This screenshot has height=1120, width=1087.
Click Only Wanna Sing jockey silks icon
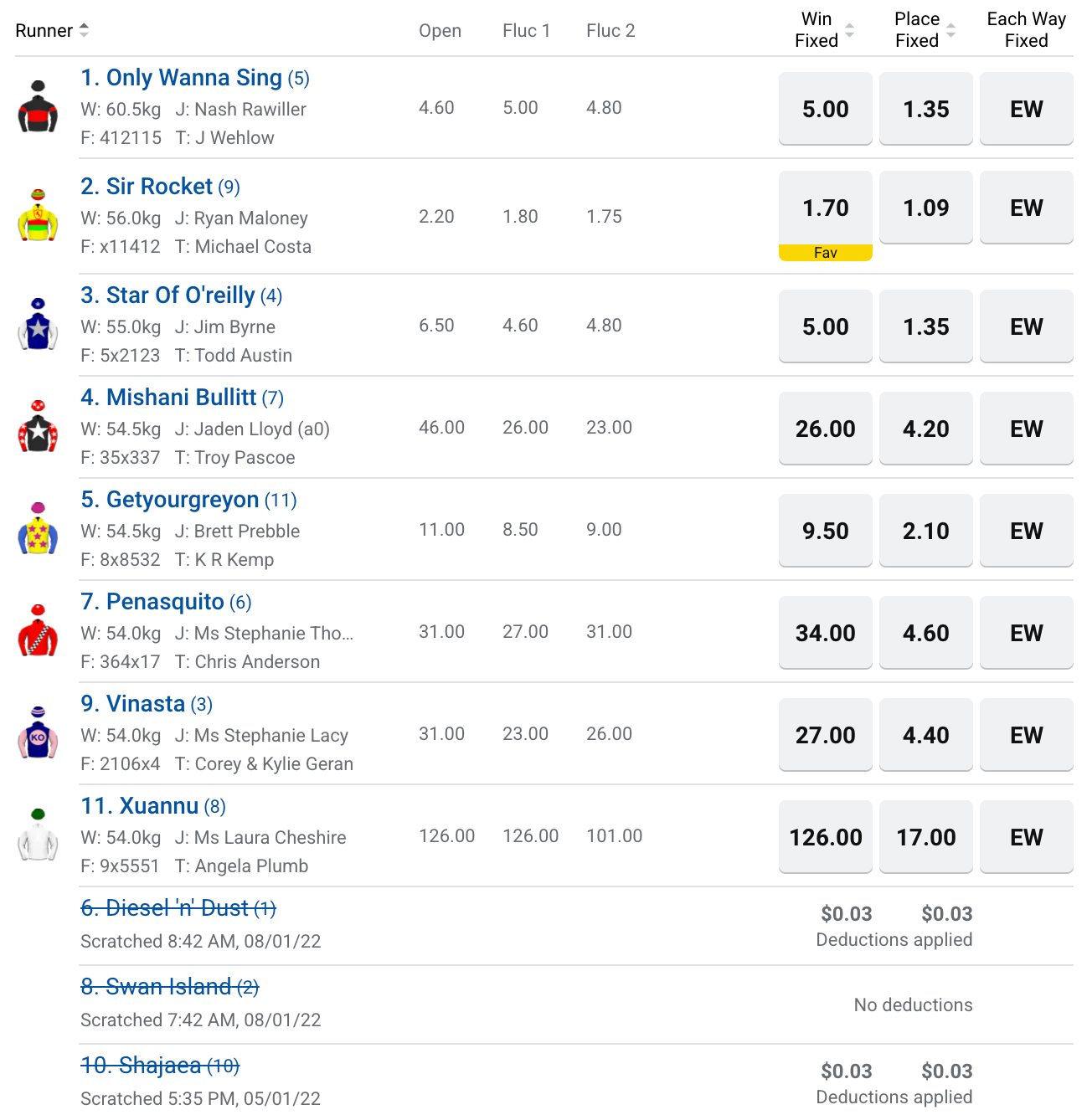[38, 107]
